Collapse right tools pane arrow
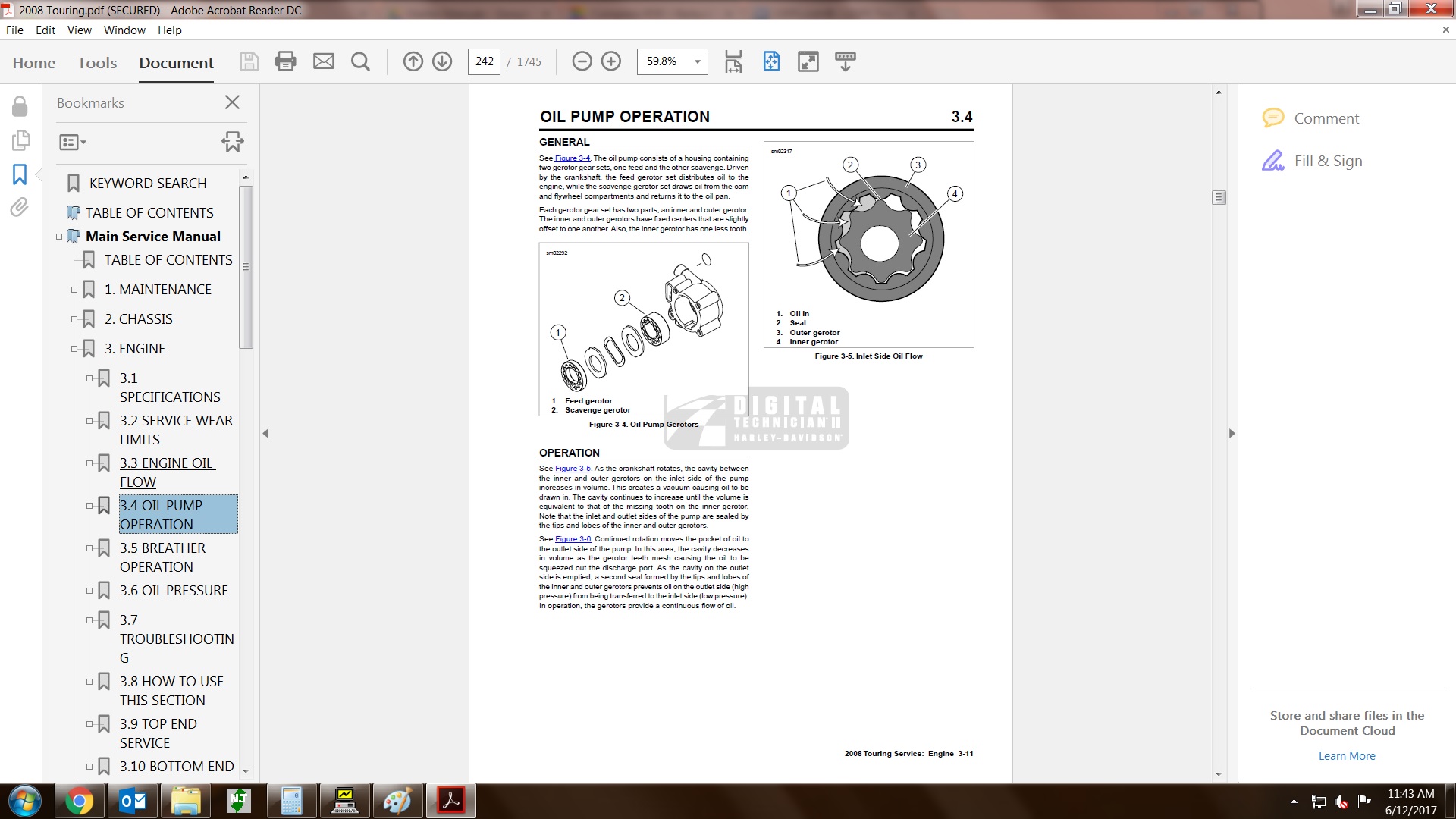Viewport: 1456px width, 819px height. point(1232,434)
